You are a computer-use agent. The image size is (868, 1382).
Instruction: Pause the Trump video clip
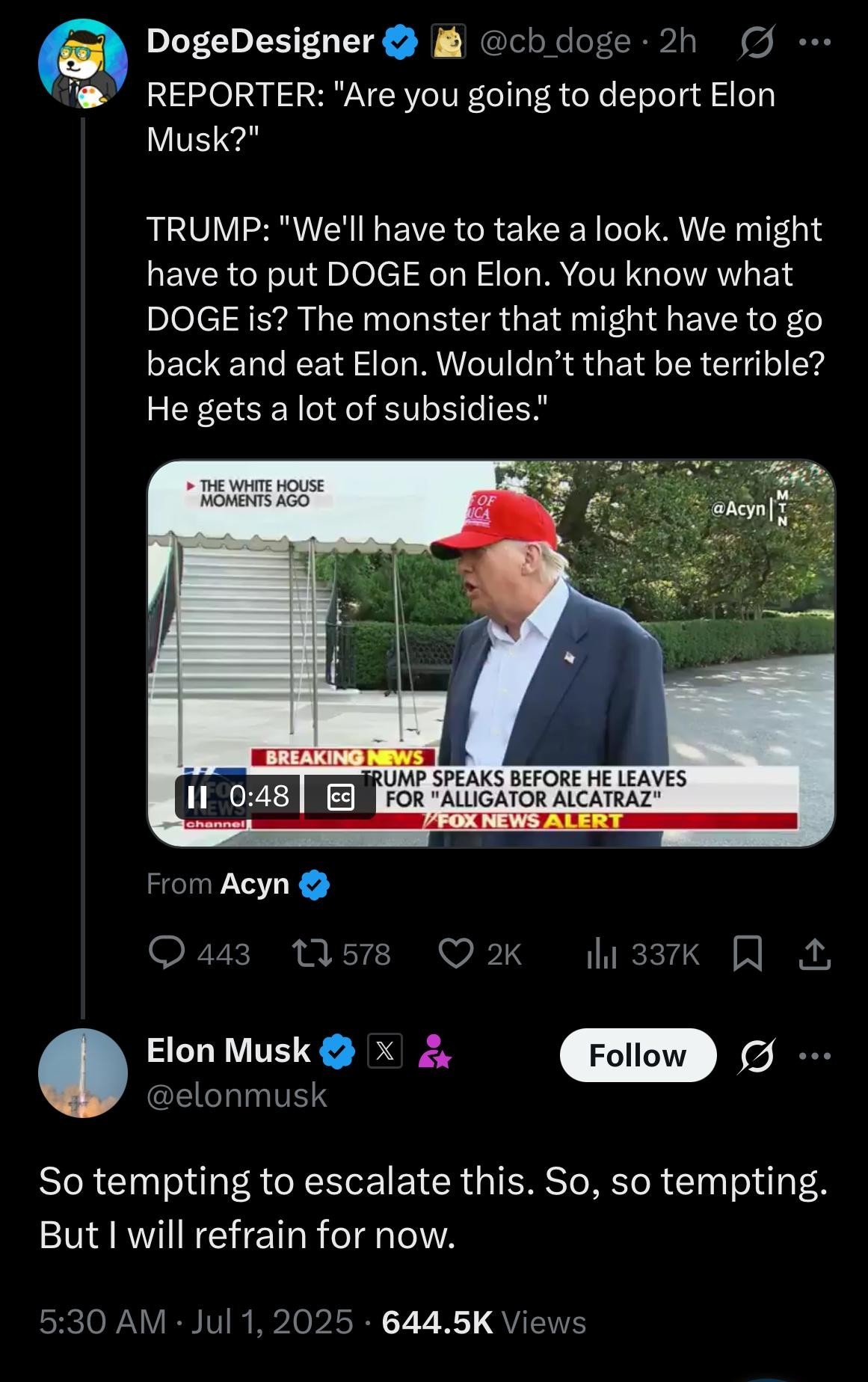(x=197, y=796)
